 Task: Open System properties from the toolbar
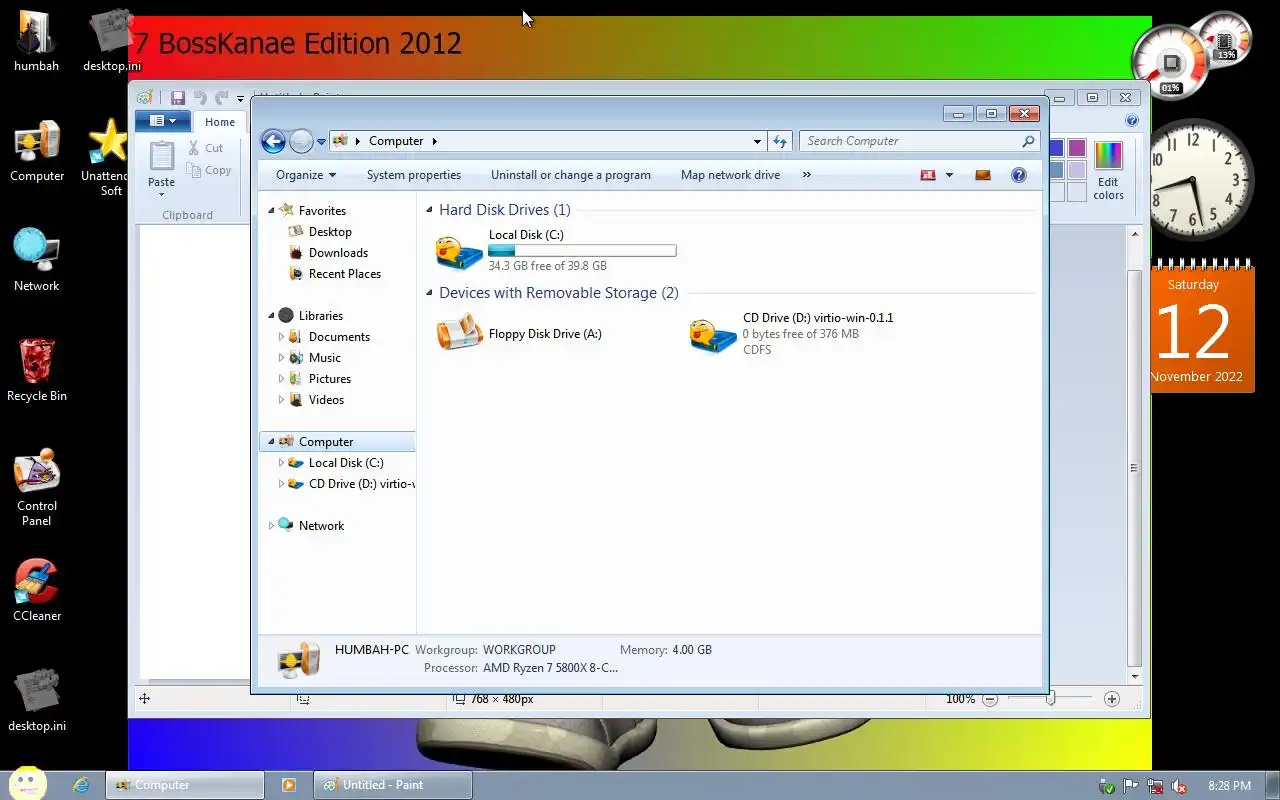coord(414,175)
